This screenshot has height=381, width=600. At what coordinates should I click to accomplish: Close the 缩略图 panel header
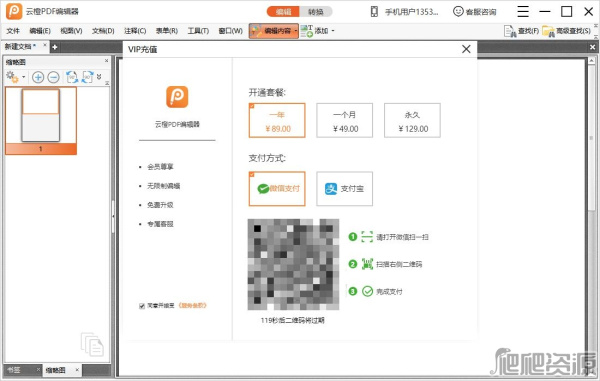pyautogui.click(x=106, y=60)
